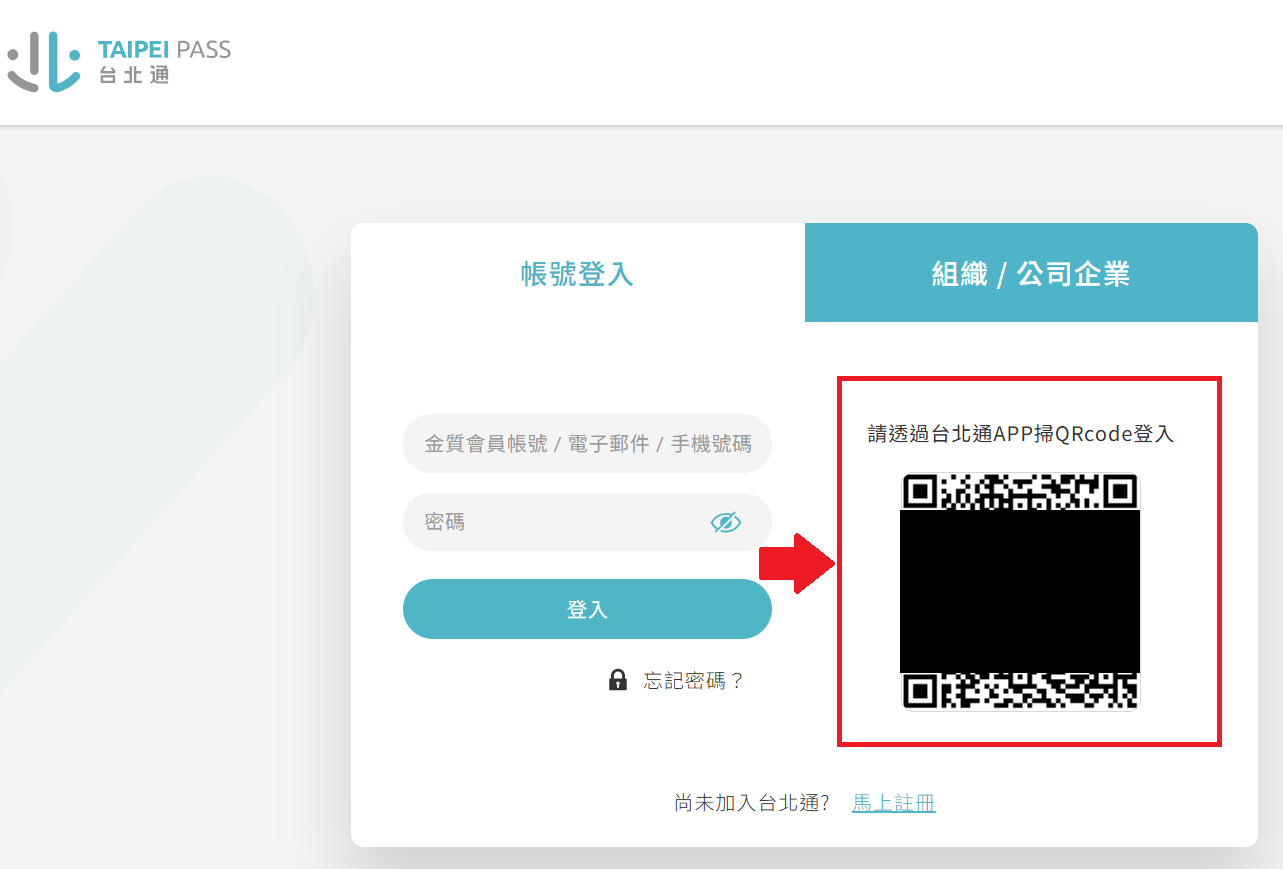This screenshot has height=869, width=1283.
Task: Switch to the 組織 / 公司企業 tab
Action: pos(1031,273)
